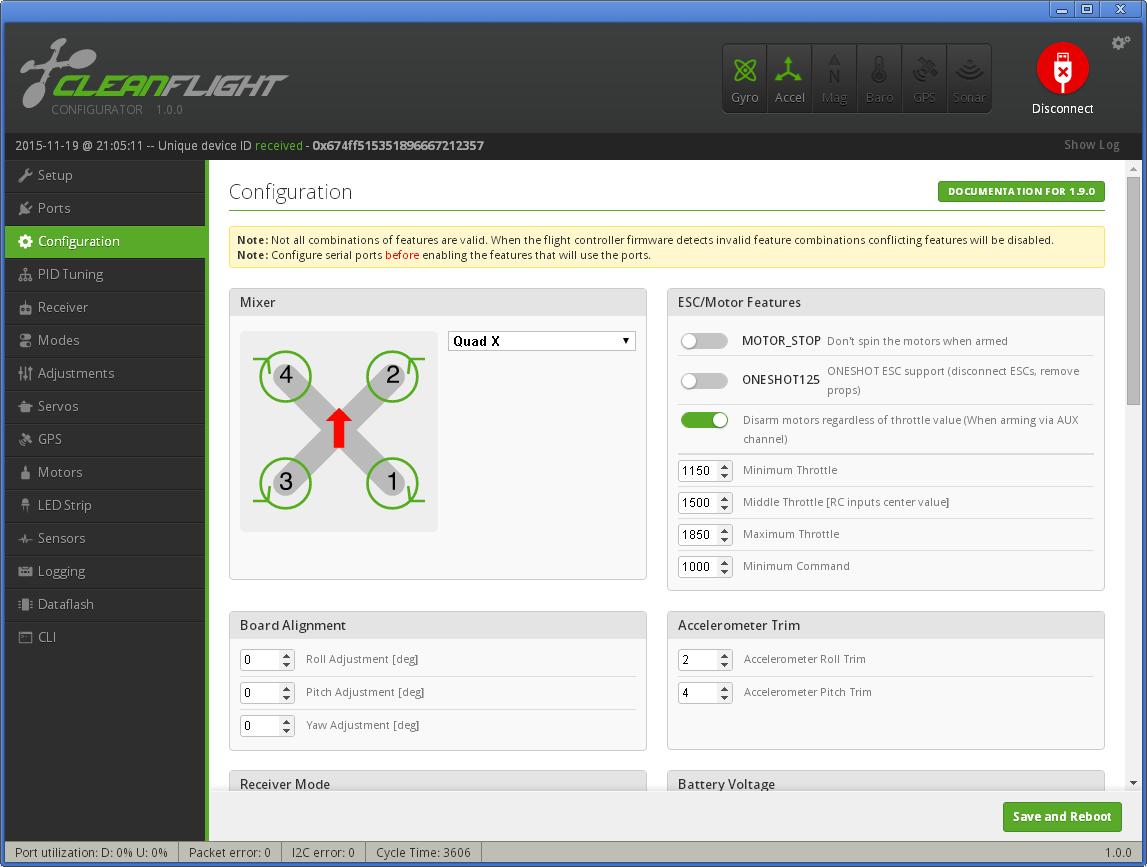Viewport: 1147px width, 867px height.
Task: Click the vertical scrollbar thumb
Action: coord(1133,290)
